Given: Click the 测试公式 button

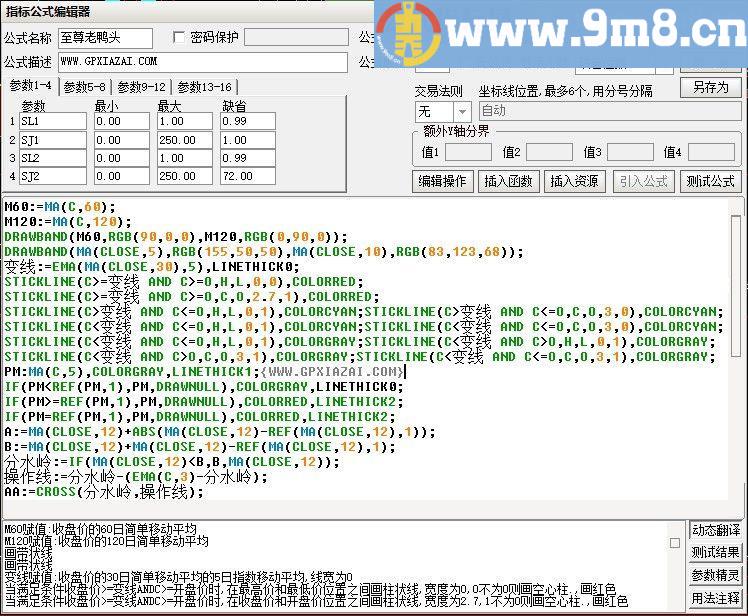Looking at the screenshot, I should coord(711,181).
